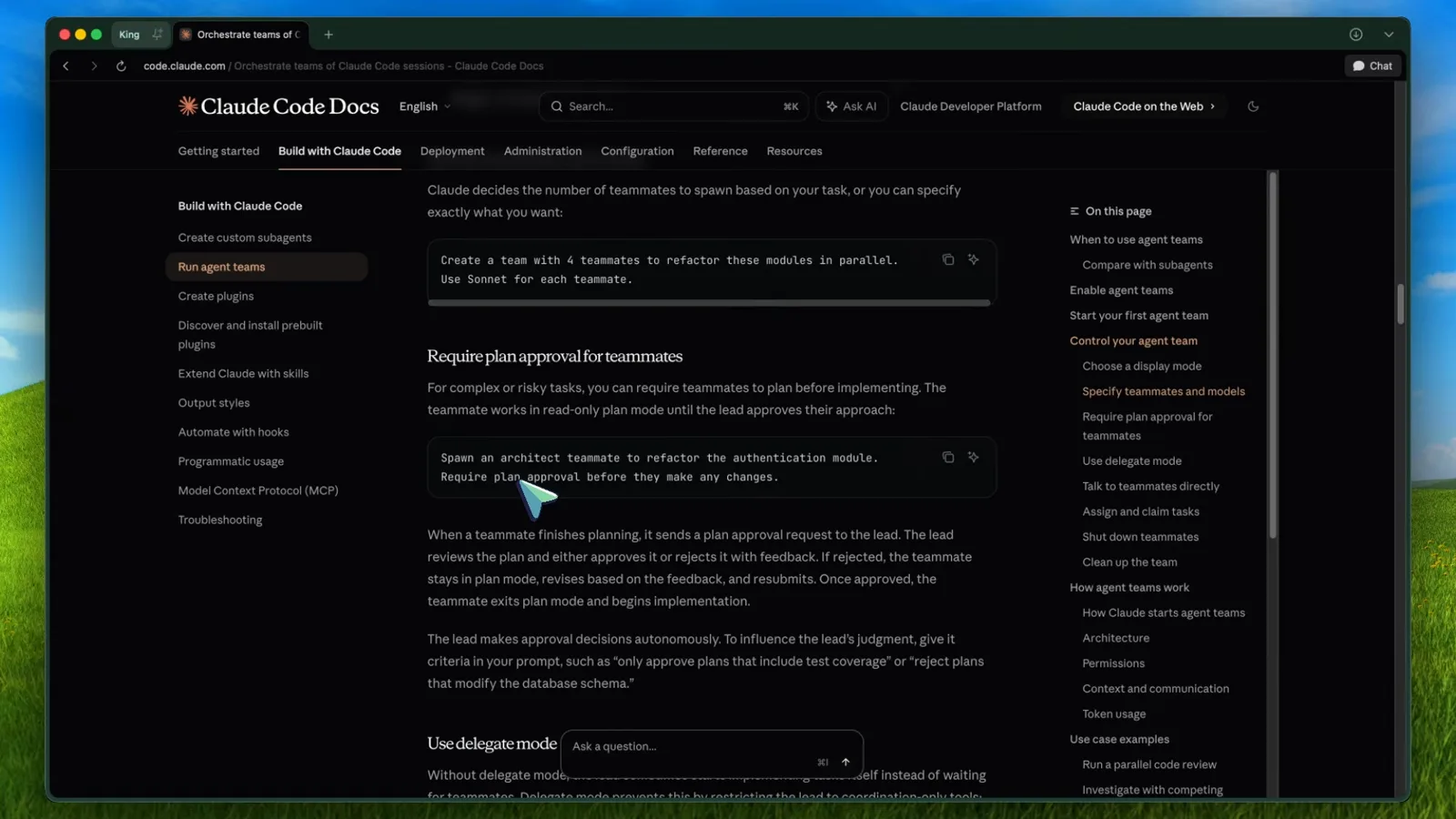1456x819 pixels.
Task: Open Extend Claude with skills page
Action: 243,373
